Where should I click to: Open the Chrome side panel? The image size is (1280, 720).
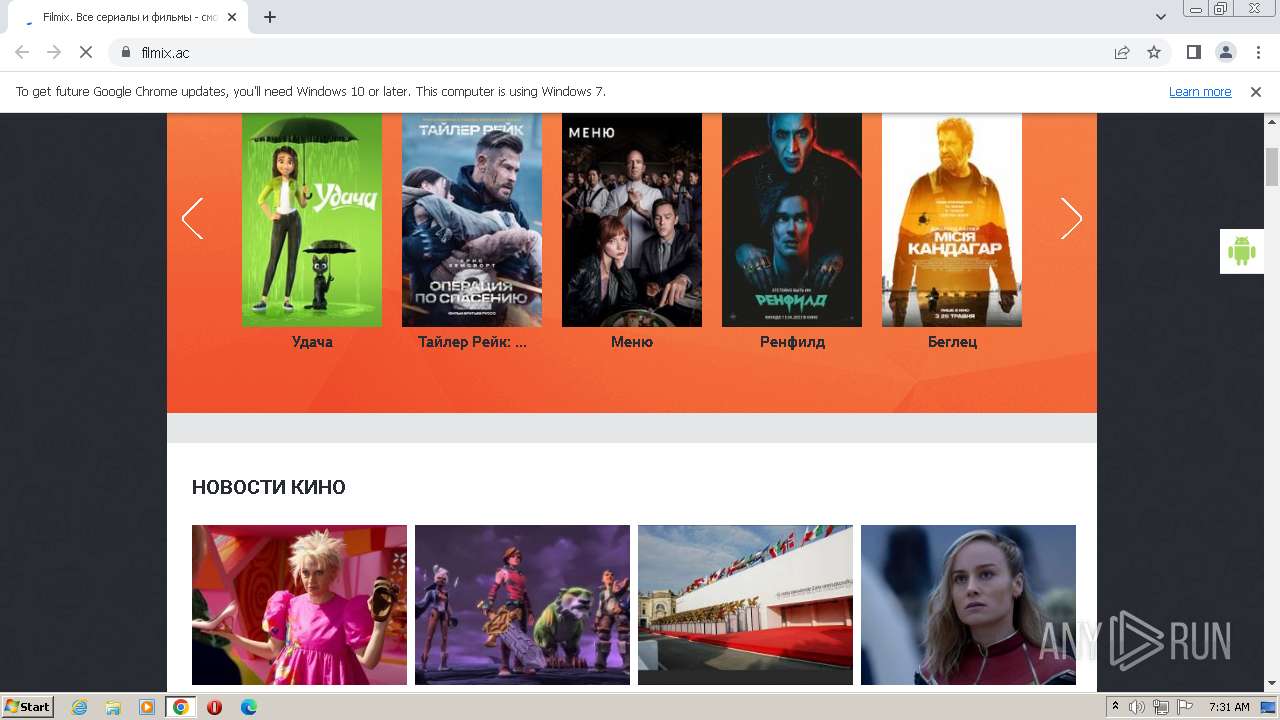point(1193,52)
